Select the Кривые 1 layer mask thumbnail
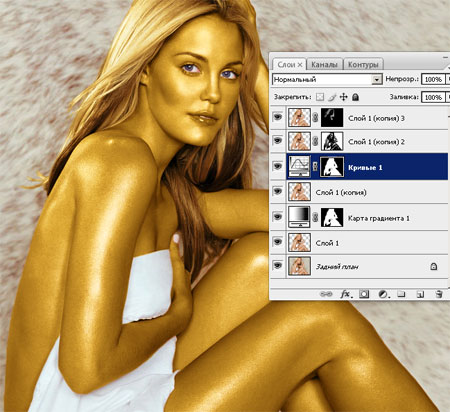Screen dimensions: 450x412 point(332,166)
